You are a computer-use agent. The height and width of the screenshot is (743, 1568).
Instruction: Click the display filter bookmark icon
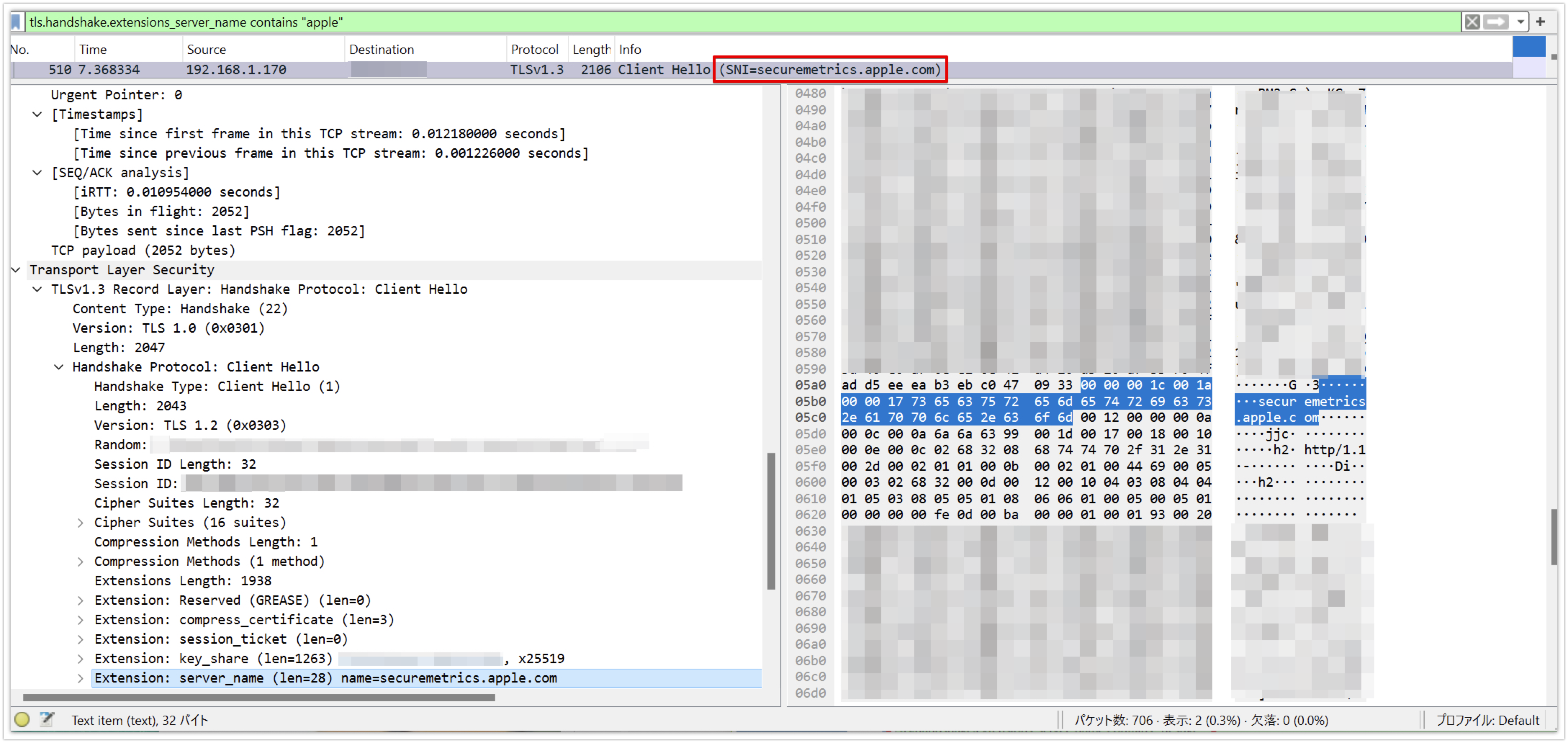pyautogui.click(x=17, y=22)
